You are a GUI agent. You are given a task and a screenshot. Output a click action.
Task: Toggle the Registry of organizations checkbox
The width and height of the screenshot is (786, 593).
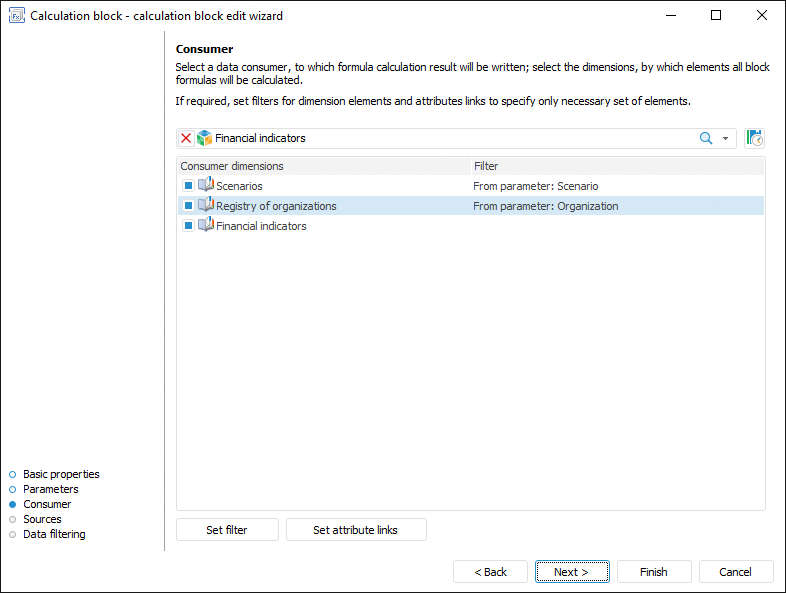[x=188, y=206]
